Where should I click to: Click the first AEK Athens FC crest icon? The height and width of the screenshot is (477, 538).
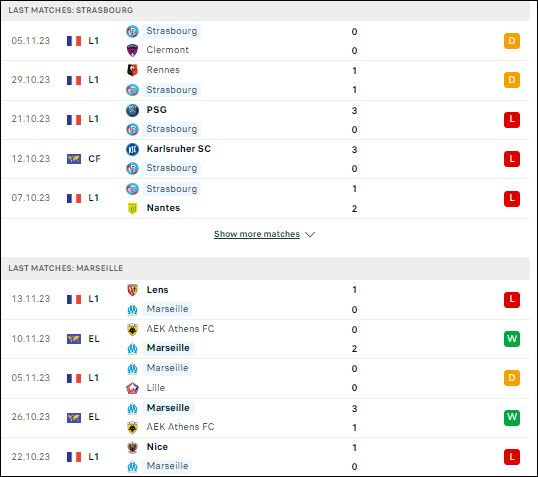click(132, 329)
